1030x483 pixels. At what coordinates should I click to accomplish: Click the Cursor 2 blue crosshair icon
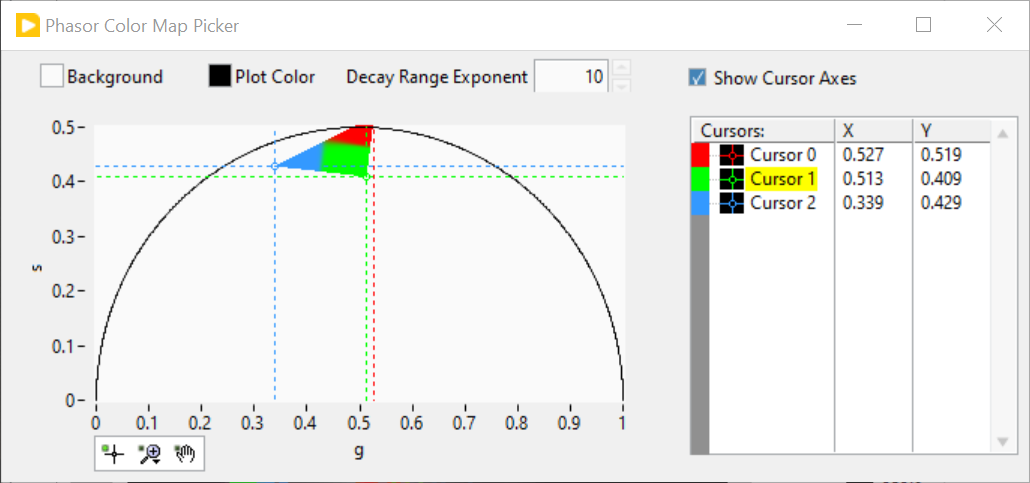(732, 203)
